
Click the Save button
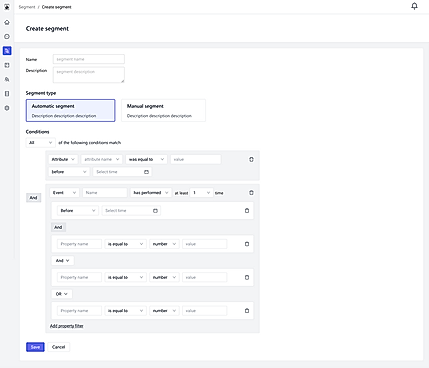35,347
